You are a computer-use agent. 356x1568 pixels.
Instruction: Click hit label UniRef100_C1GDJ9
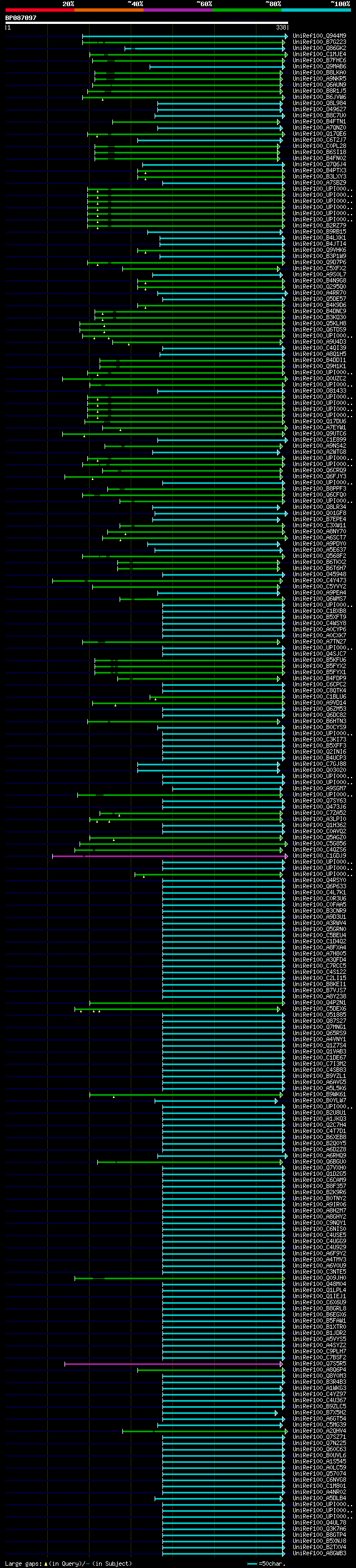tap(319, 855)
